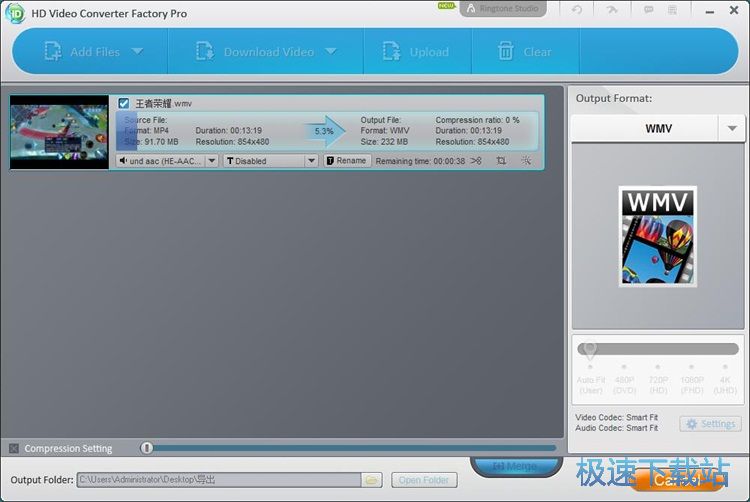Click the undo arrow icon in the title bar
Screen dimensions: 750x502
coord(577,9)
